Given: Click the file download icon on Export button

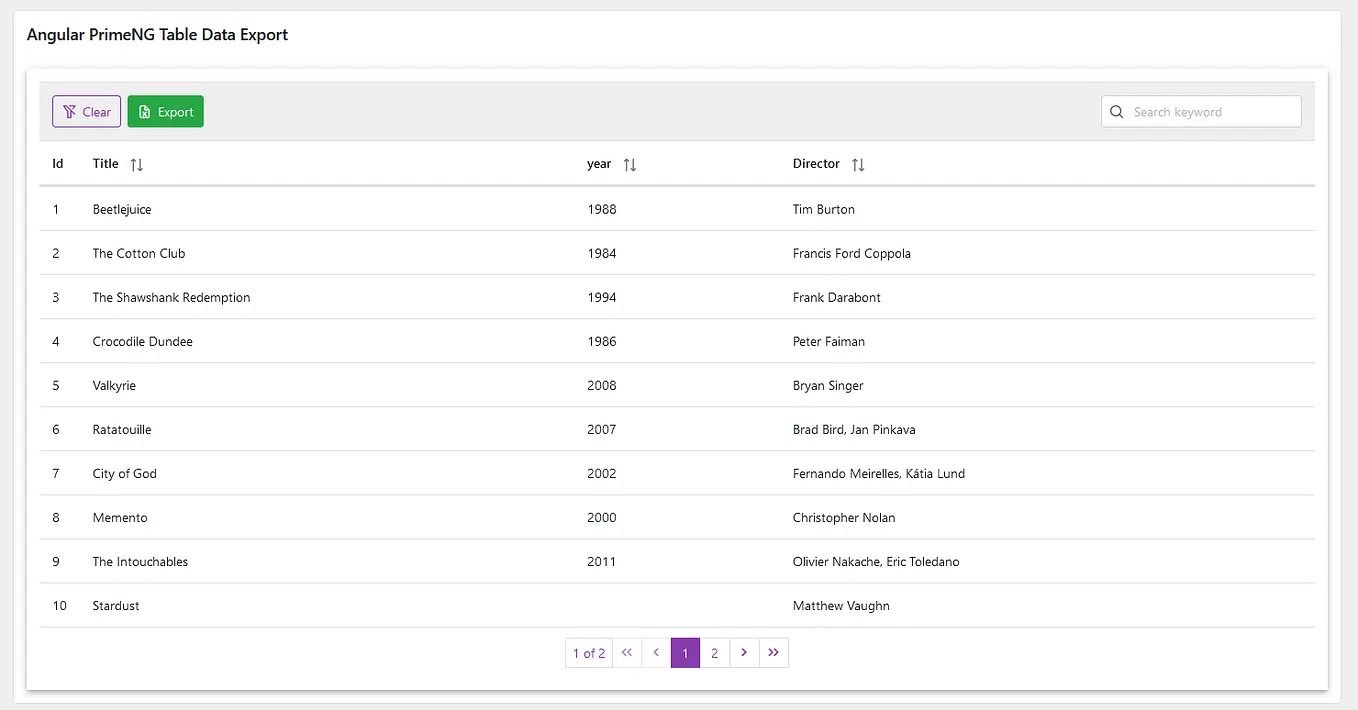Looking at the screenshot, I should [x=146, y=111].
